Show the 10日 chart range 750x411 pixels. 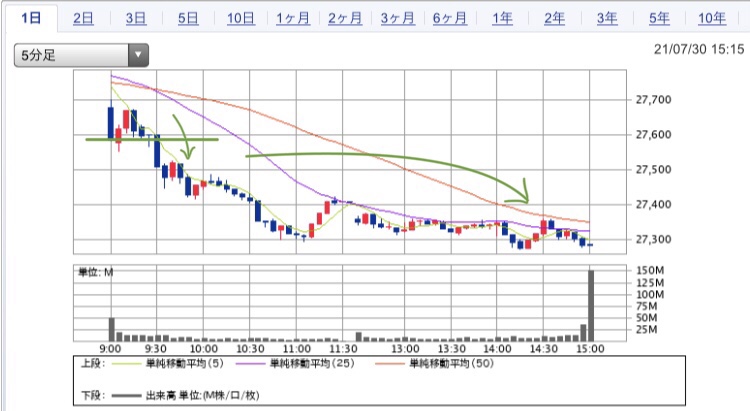coord(241,19)
